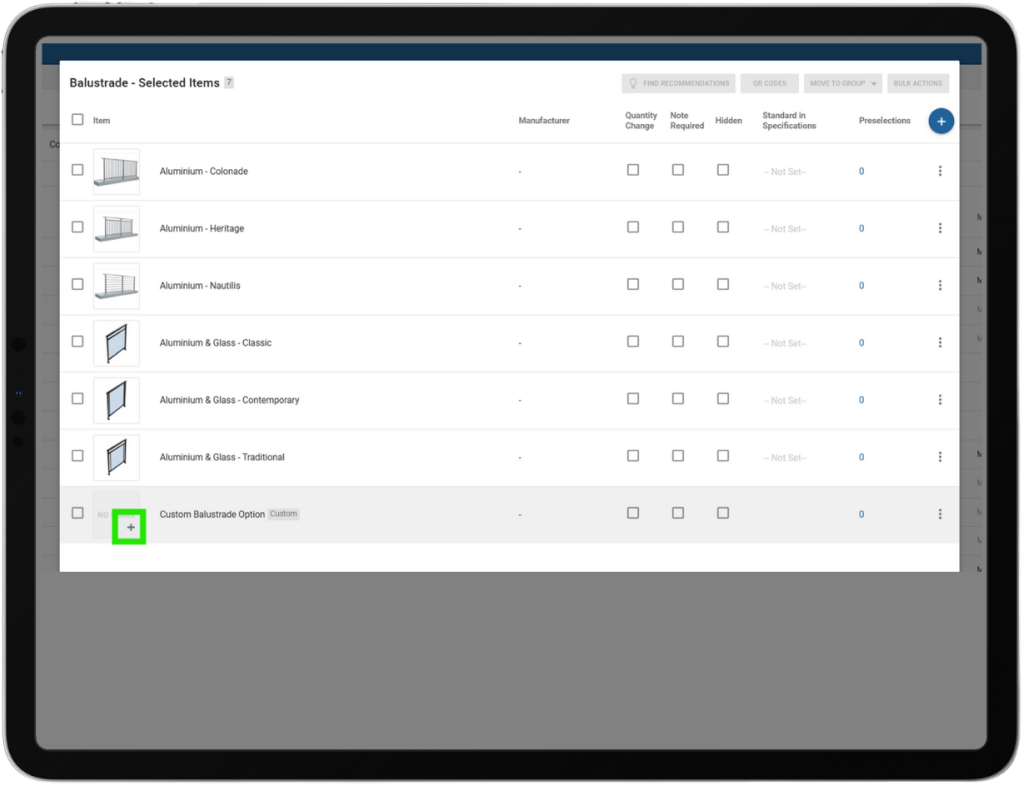
Task: Expand the Move to Group dropdown
Action: pos(843,83)
